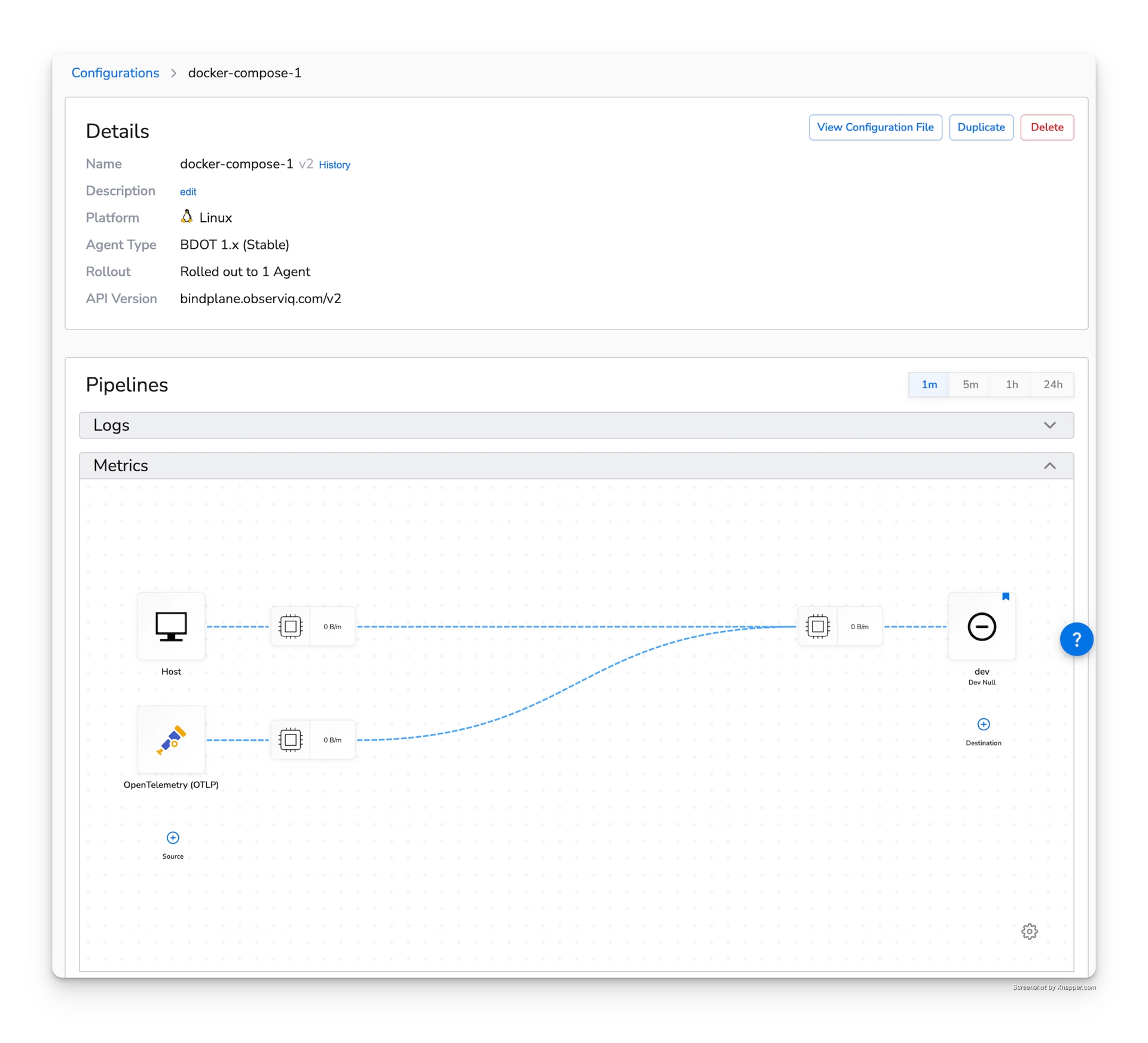Screen dimensions: 1148x1043
Task: Add a new Source to the pipeline
Action: (x=173, y=838)
